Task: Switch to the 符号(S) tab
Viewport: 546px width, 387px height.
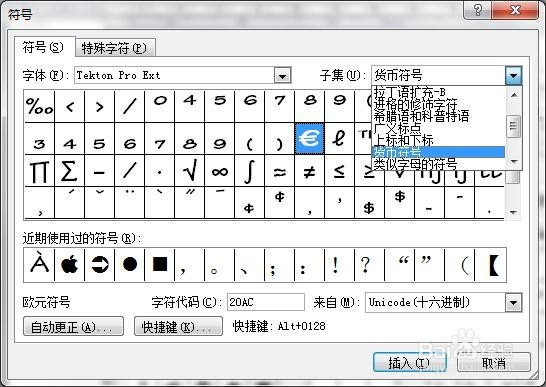Action: (44, 47)
